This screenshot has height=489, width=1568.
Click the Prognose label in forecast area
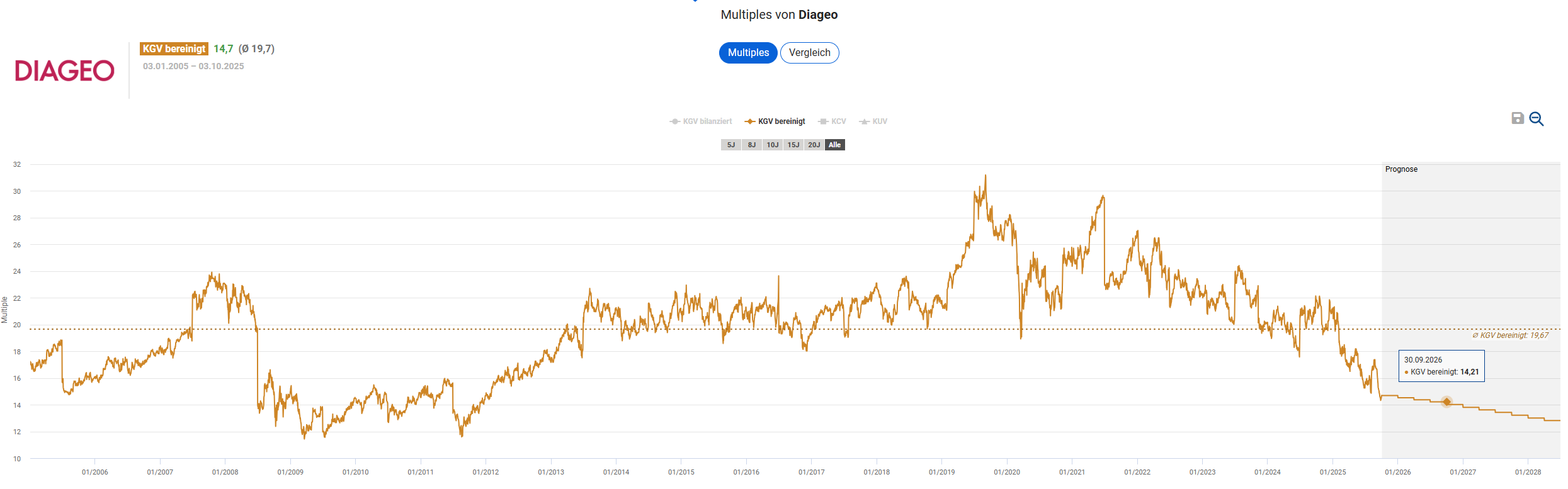(1401, 169)
